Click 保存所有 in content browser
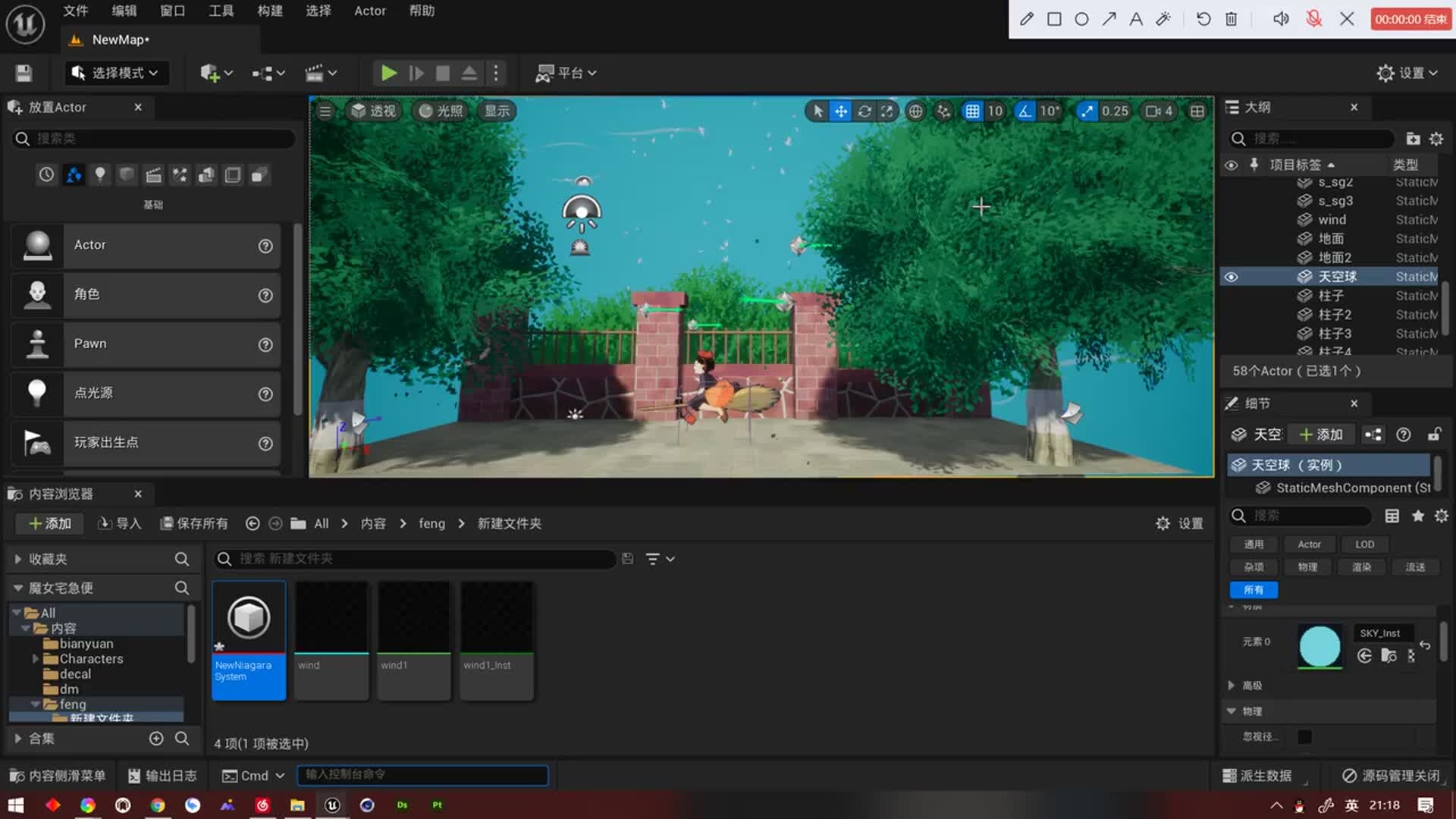1456x819 pixels. [194, 523]
